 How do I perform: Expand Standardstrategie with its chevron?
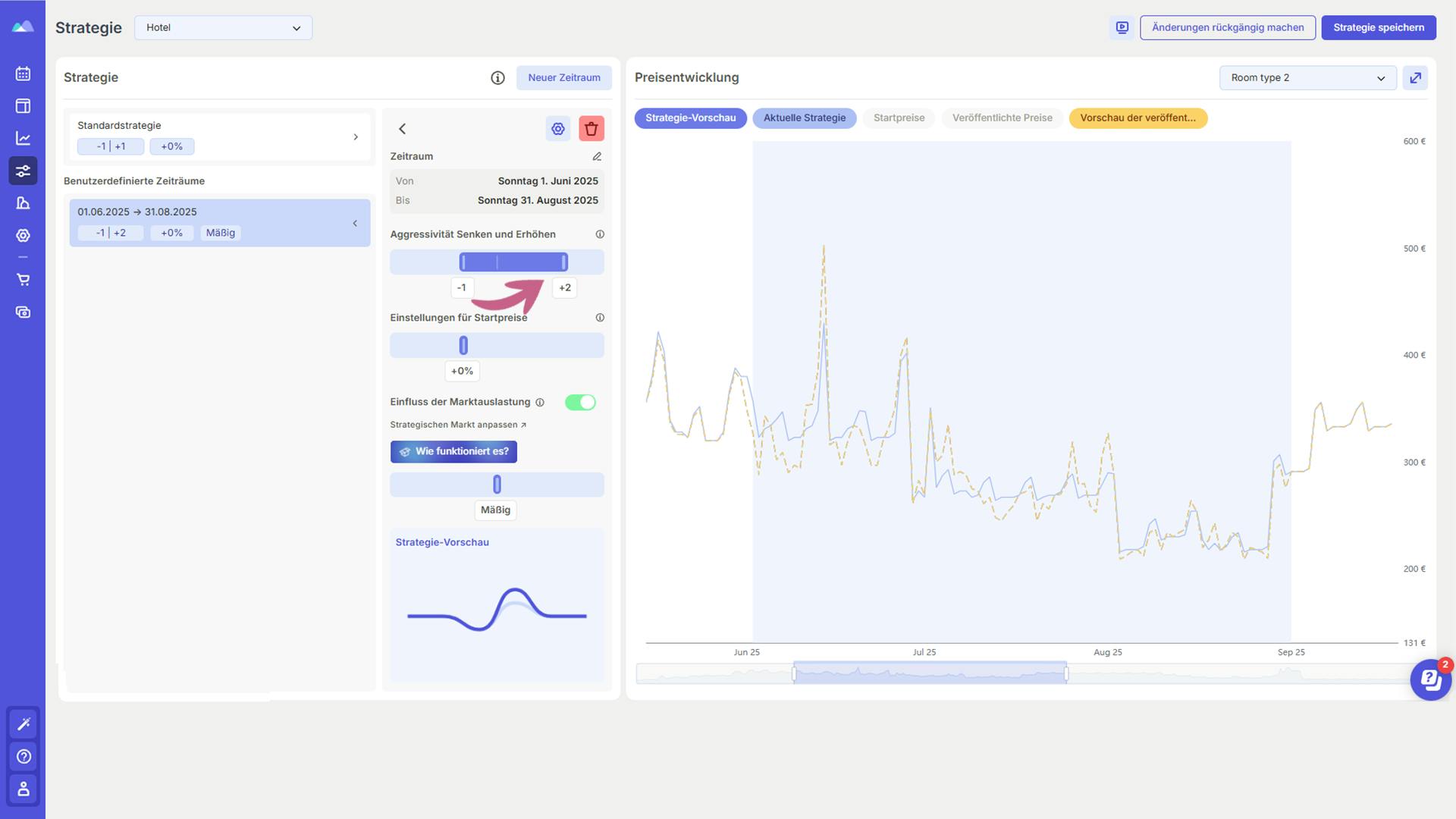(356, 137)
